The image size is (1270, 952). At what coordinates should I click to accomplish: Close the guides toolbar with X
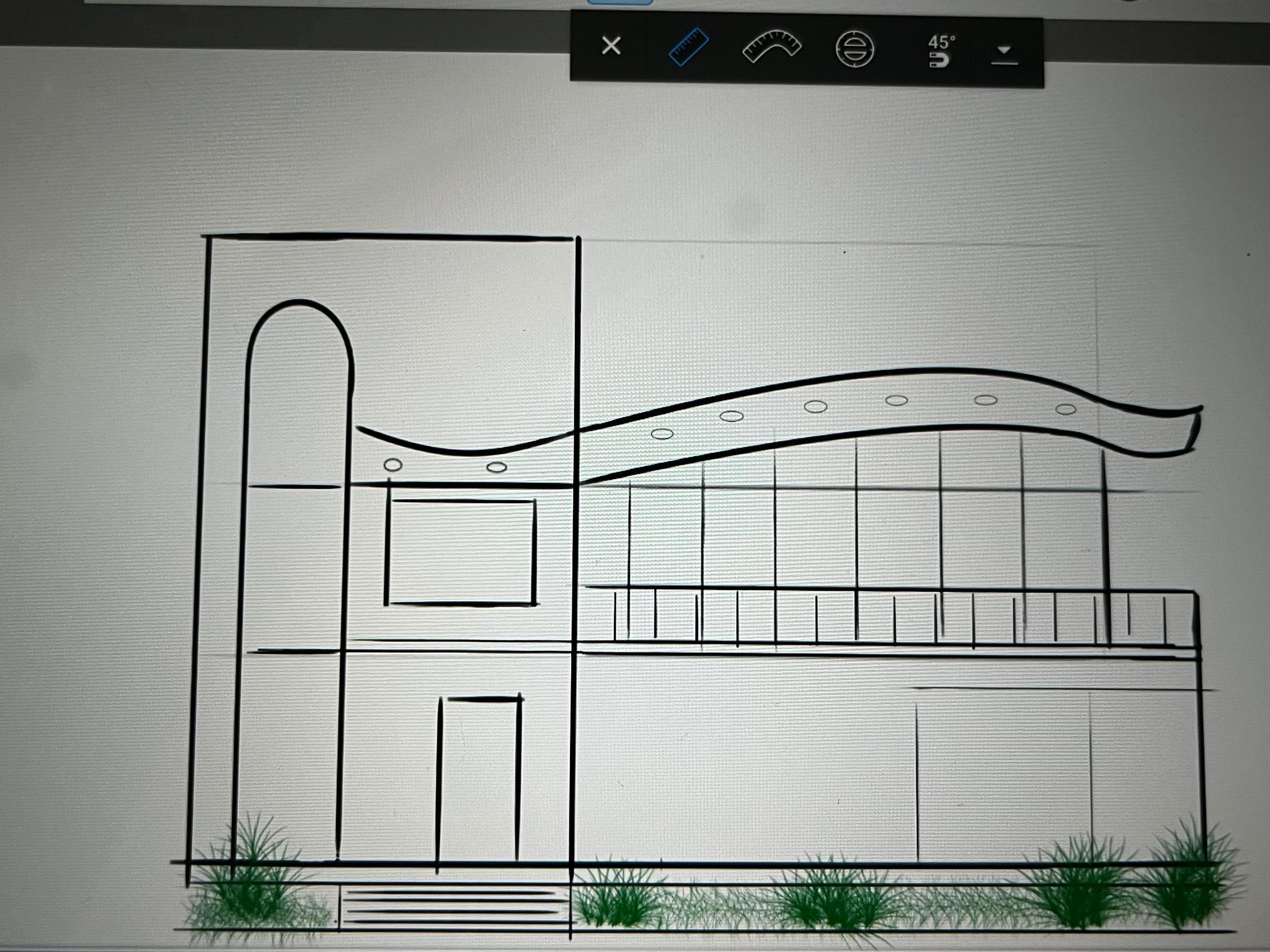(x=611, y=46)
